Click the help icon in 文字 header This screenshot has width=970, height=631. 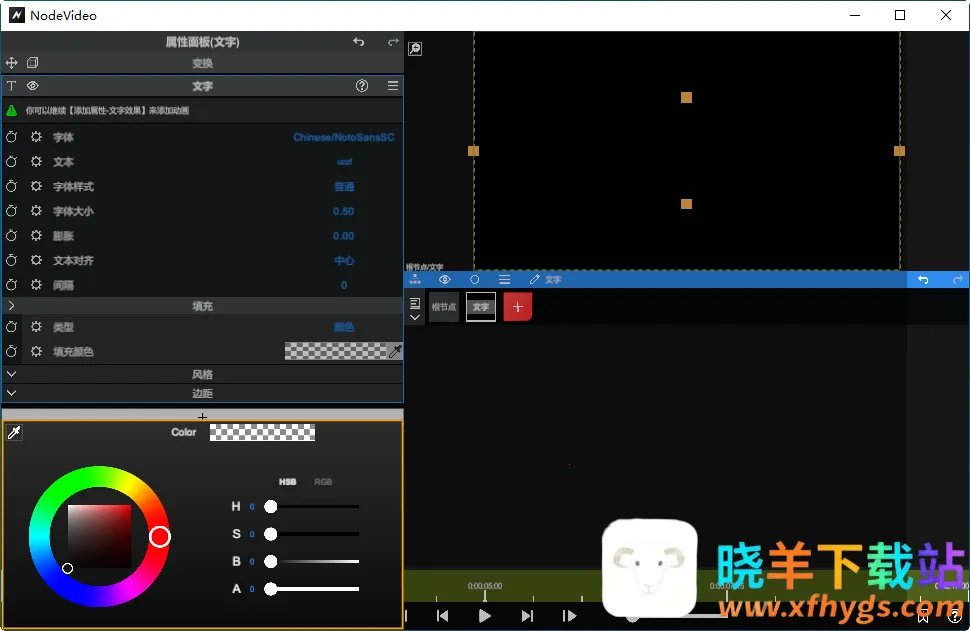pyautogui.click(x=362, y=86)
